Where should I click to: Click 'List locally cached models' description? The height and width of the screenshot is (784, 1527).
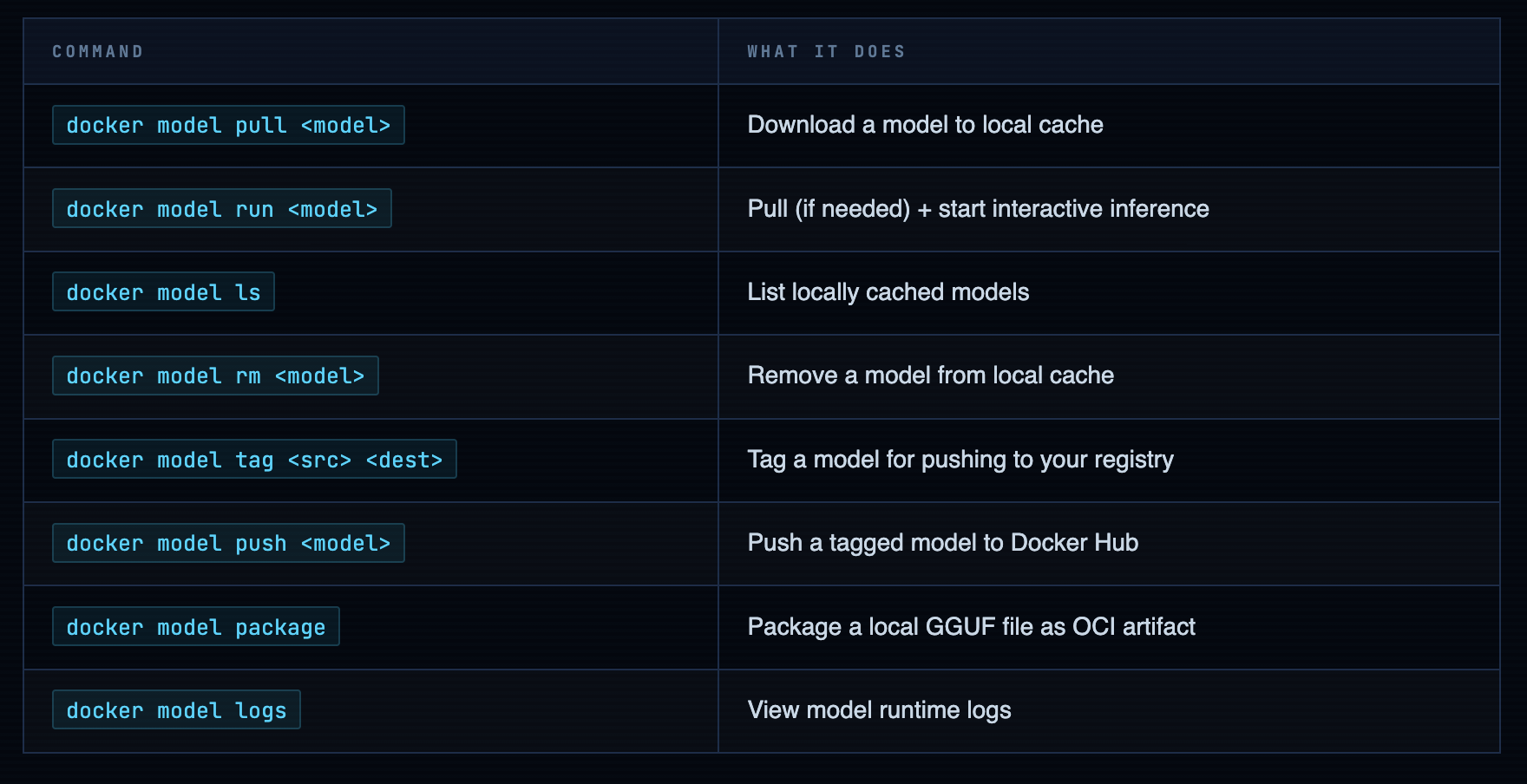888,292
